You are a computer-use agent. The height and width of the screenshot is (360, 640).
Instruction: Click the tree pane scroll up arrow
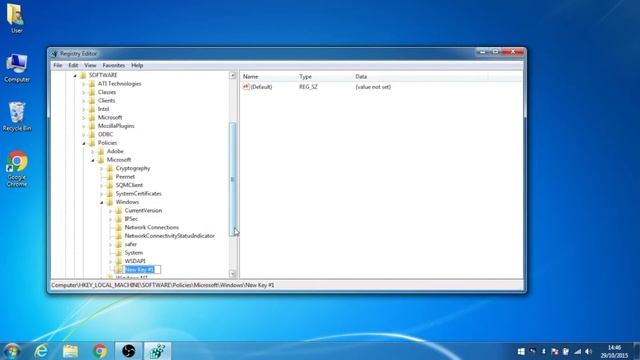[233, 76]
